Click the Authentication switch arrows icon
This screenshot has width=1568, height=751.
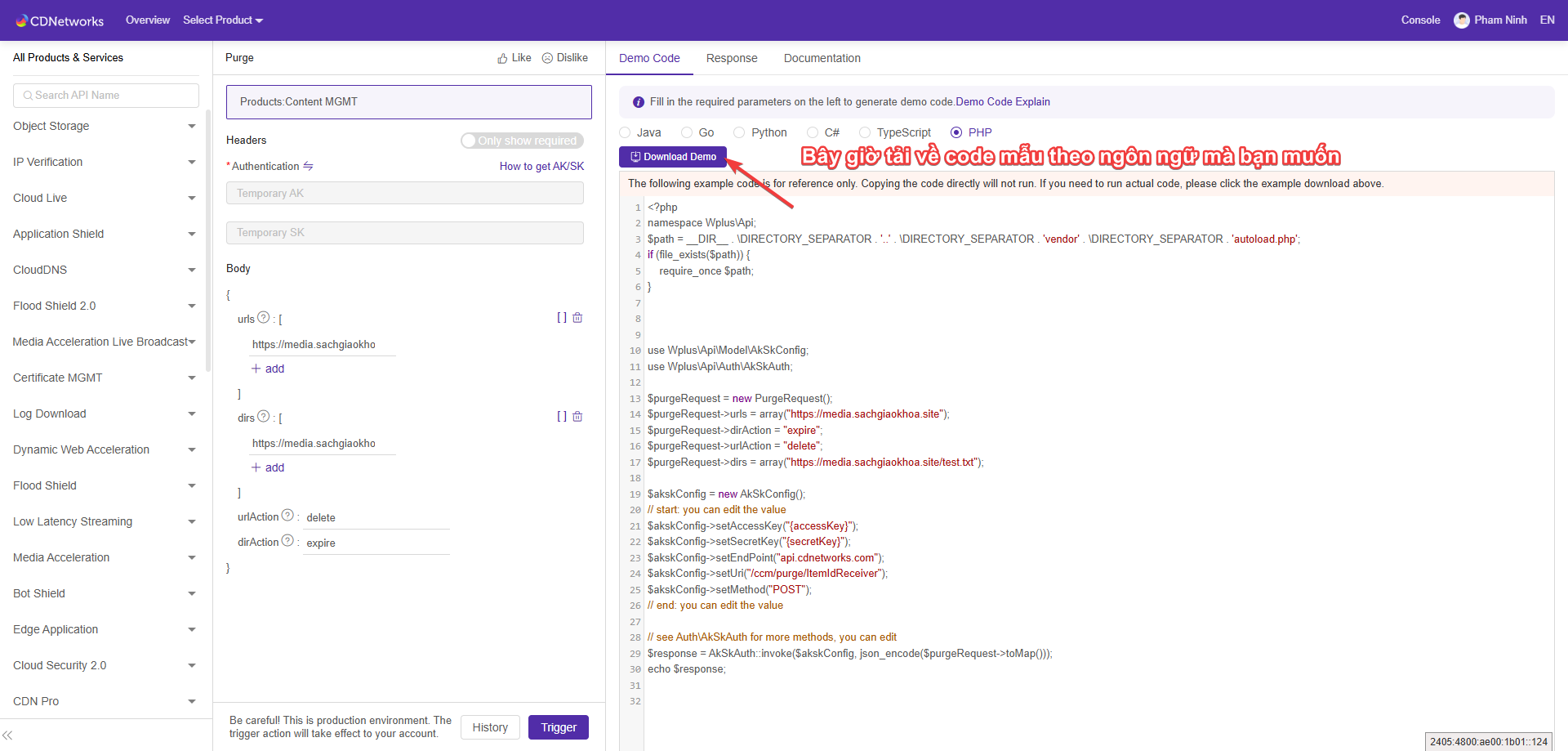tap(308, 166)
